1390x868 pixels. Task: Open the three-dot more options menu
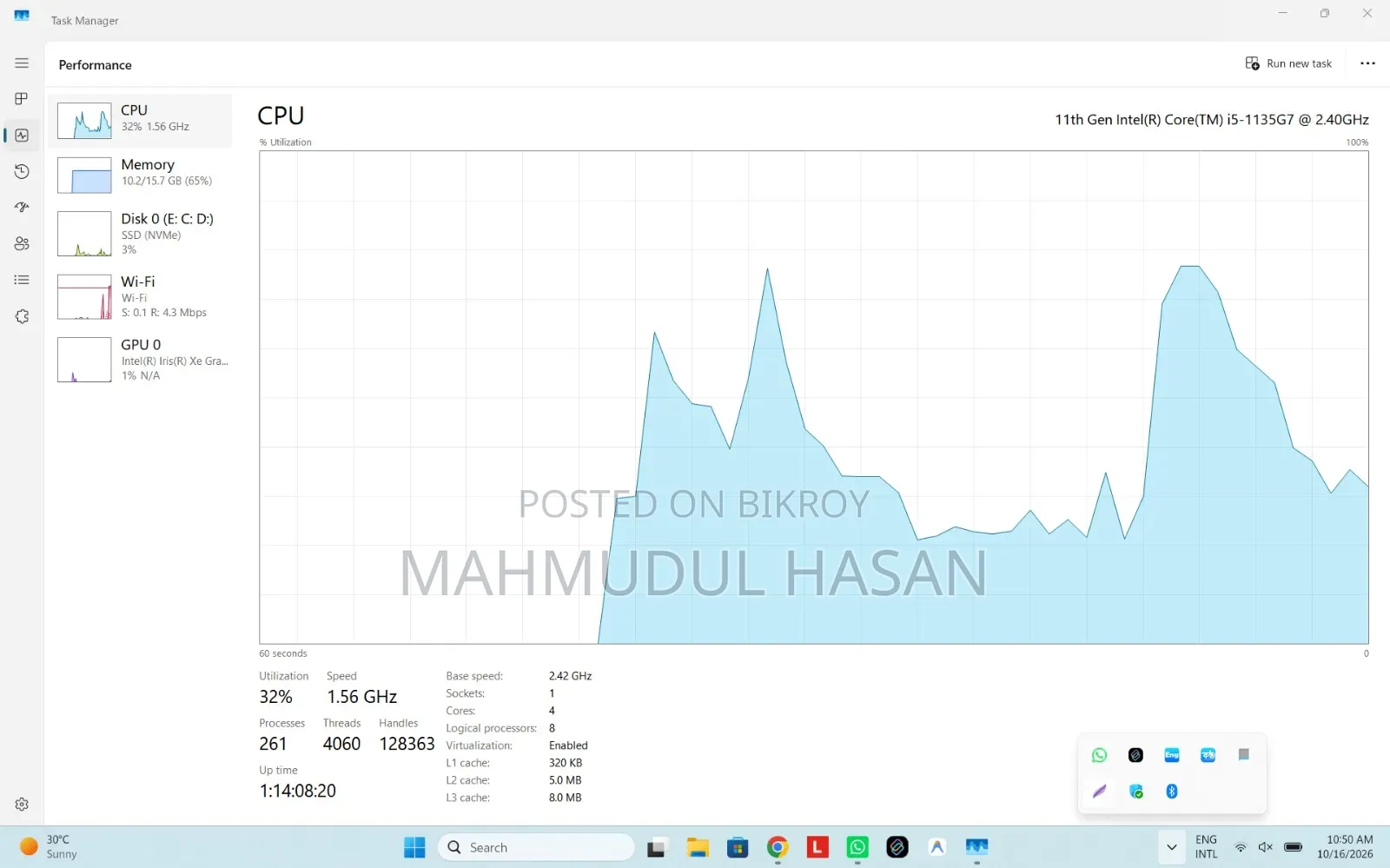[x=1367, y=63]
